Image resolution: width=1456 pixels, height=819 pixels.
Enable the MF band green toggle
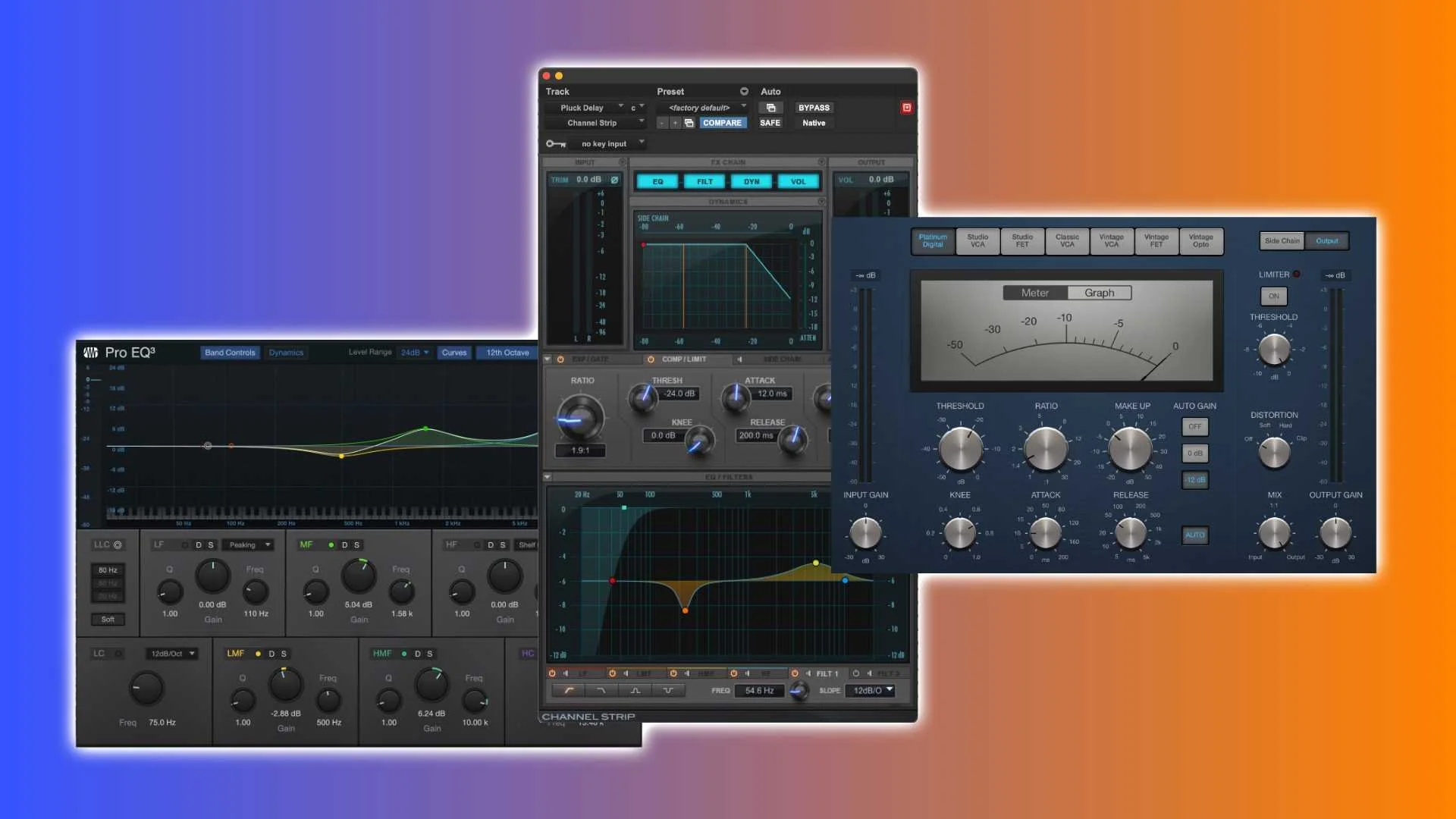click(331, 545)
